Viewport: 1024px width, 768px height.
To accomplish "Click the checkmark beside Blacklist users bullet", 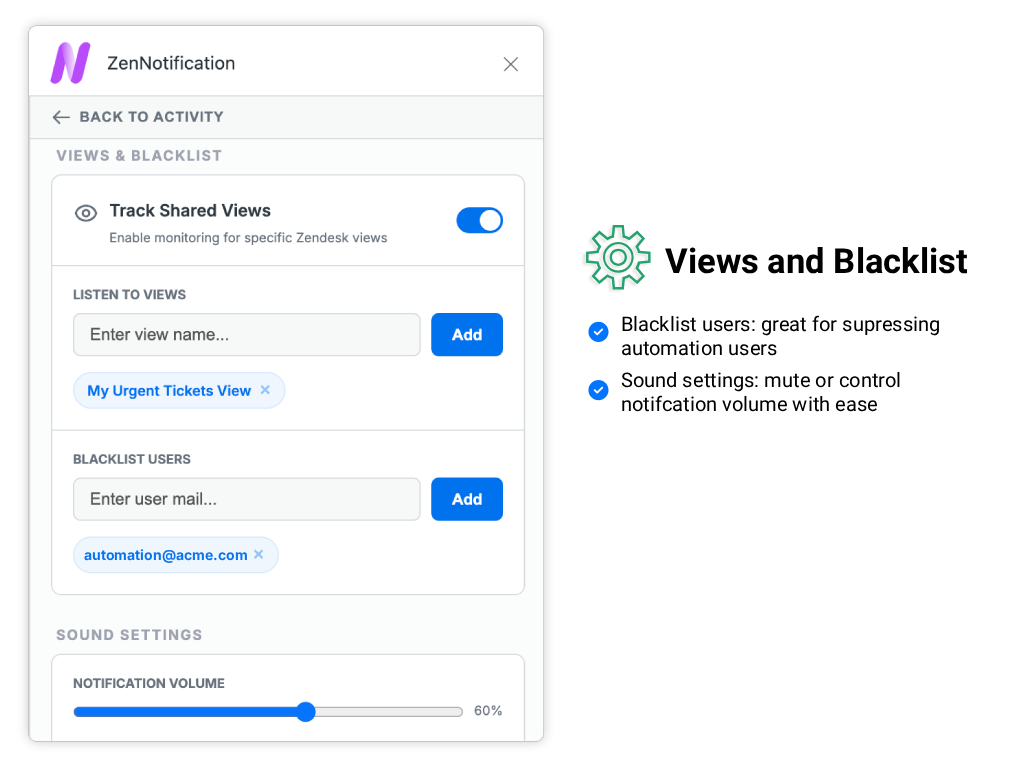I will (x=598, y=333).
